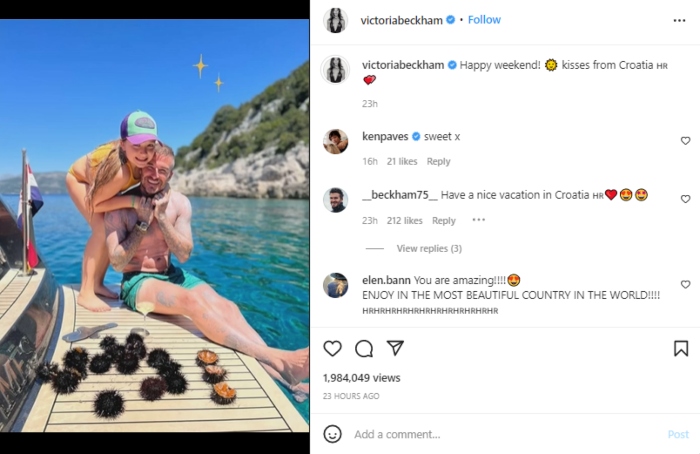This screenshot has width=700, height=454.
Task: Open comments via speech bubble icon
Action: [364, 348]
